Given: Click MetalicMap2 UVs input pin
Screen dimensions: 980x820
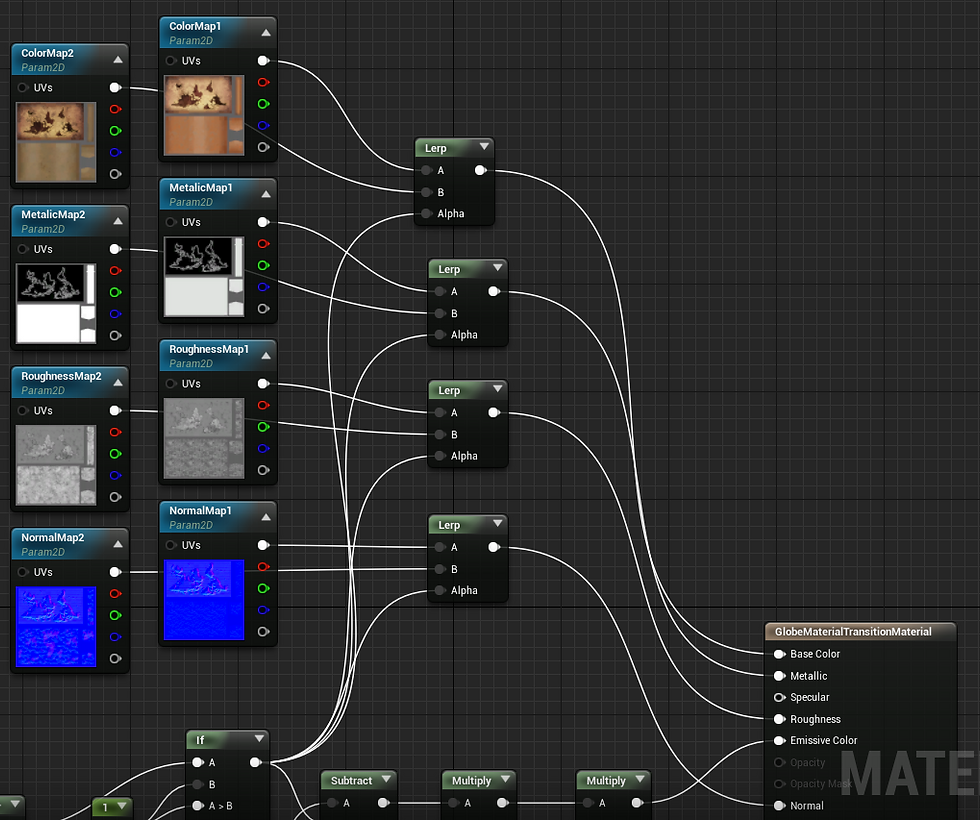Looking at the screenshot, I should [x=23, y=249].
